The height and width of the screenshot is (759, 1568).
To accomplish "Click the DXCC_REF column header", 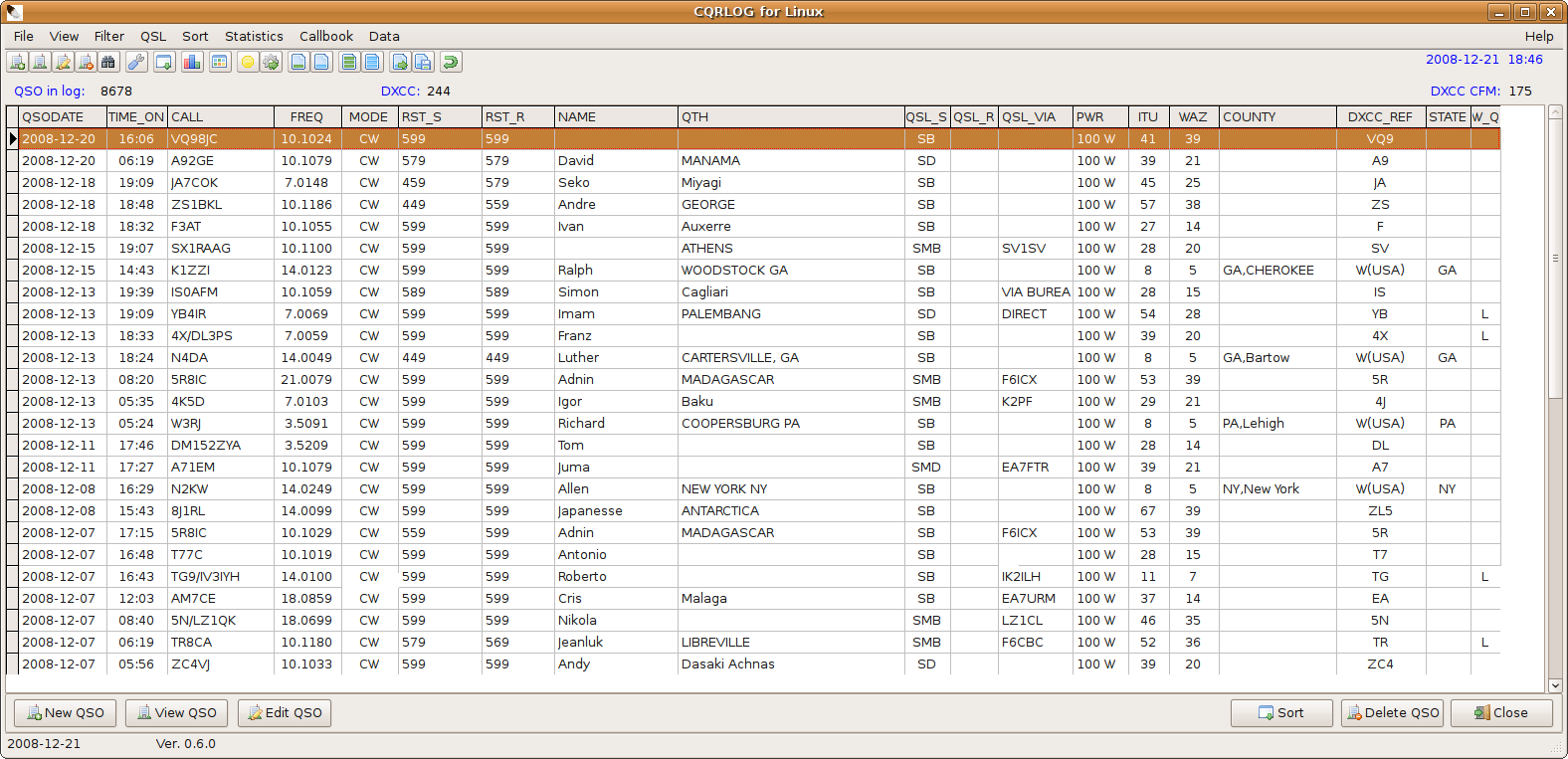I will point(1381,116).
